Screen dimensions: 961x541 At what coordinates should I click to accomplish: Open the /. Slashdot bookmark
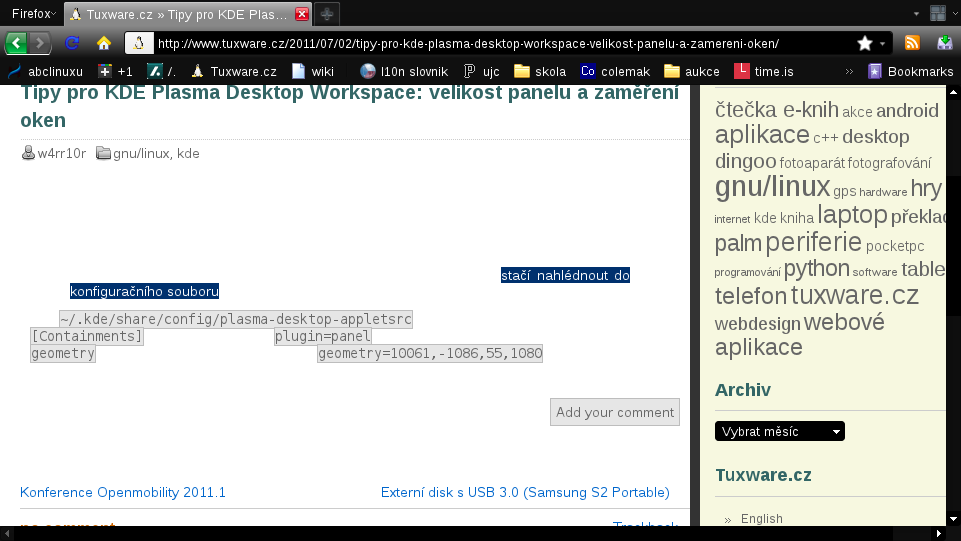point(162,72)
